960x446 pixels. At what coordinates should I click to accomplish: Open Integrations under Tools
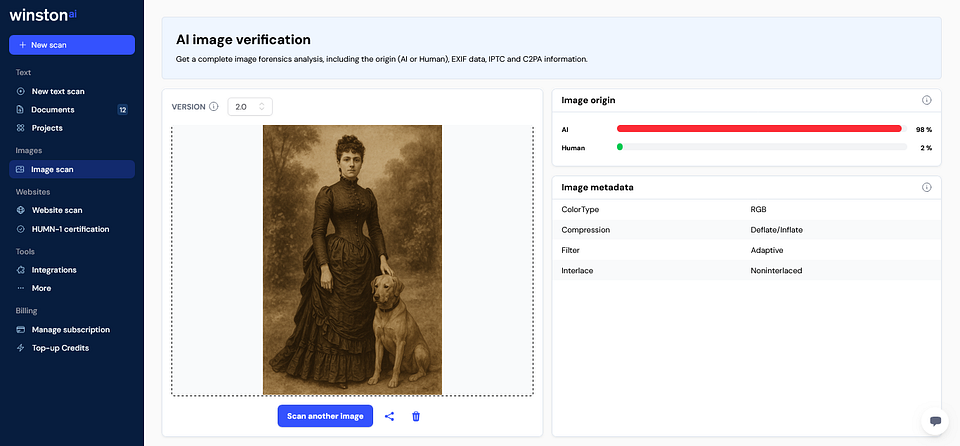point(54,270)
